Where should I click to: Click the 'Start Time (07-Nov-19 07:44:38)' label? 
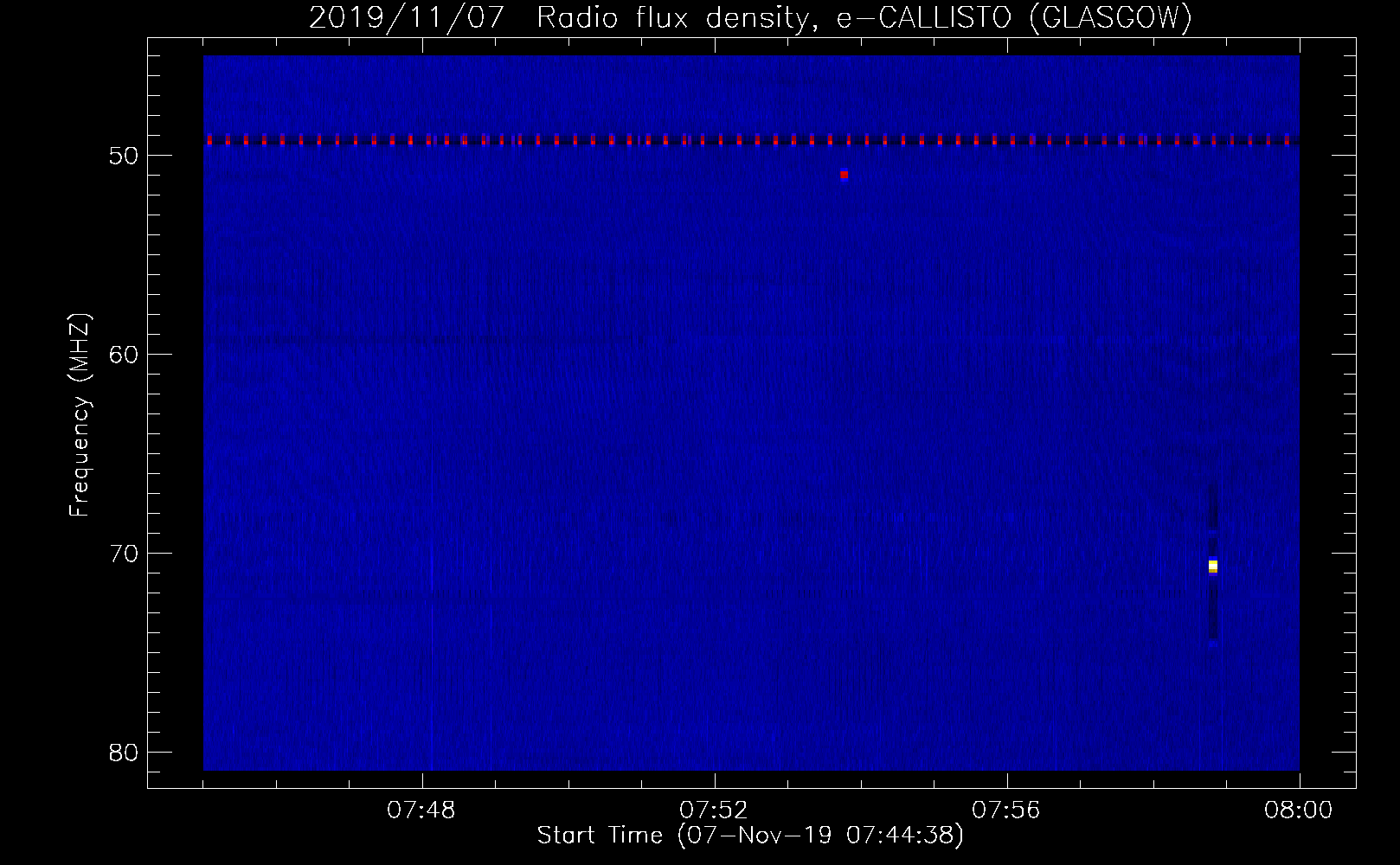(x=750, y=836)
